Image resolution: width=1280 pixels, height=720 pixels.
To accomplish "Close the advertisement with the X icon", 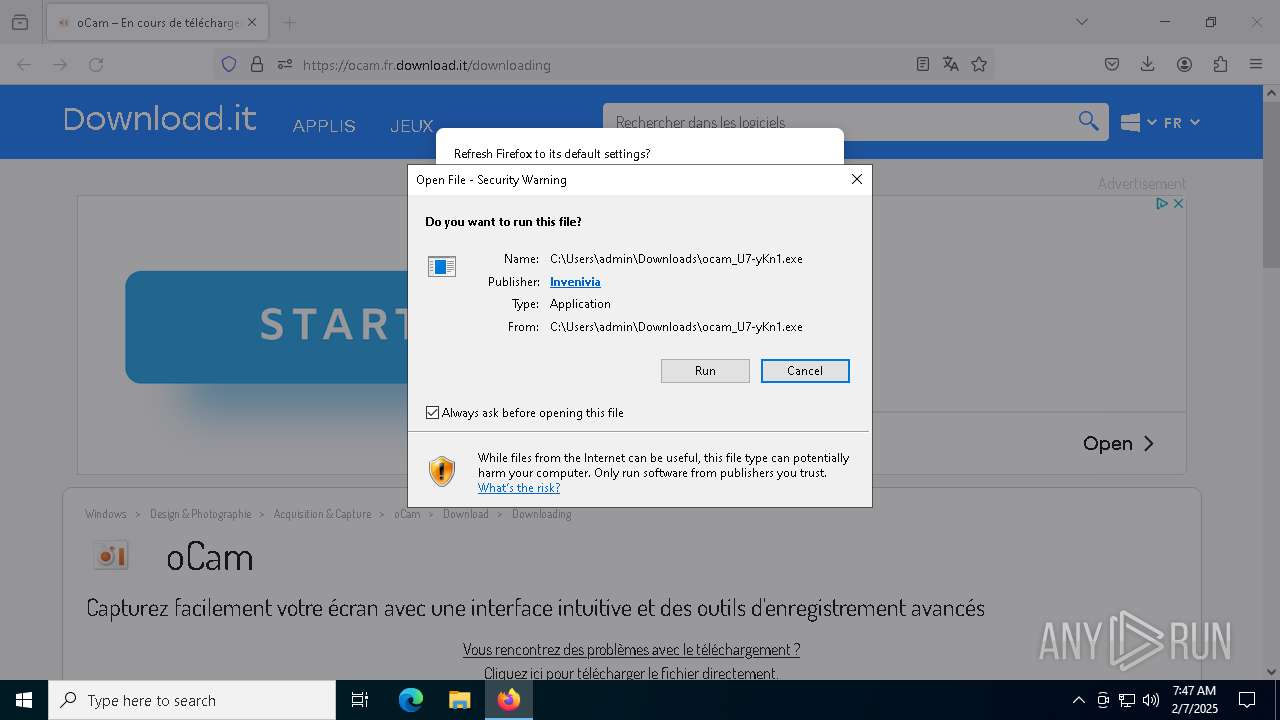I will point(1178,203).
